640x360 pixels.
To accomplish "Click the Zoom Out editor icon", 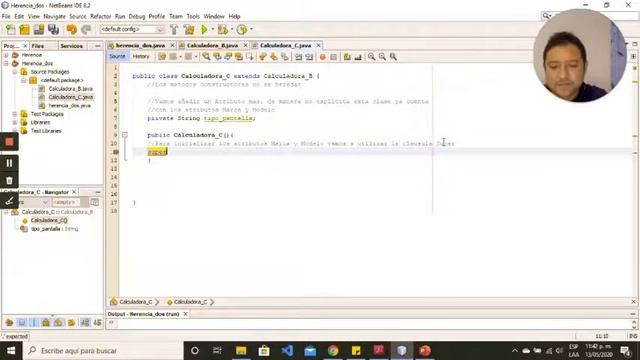I will (382, 57).
